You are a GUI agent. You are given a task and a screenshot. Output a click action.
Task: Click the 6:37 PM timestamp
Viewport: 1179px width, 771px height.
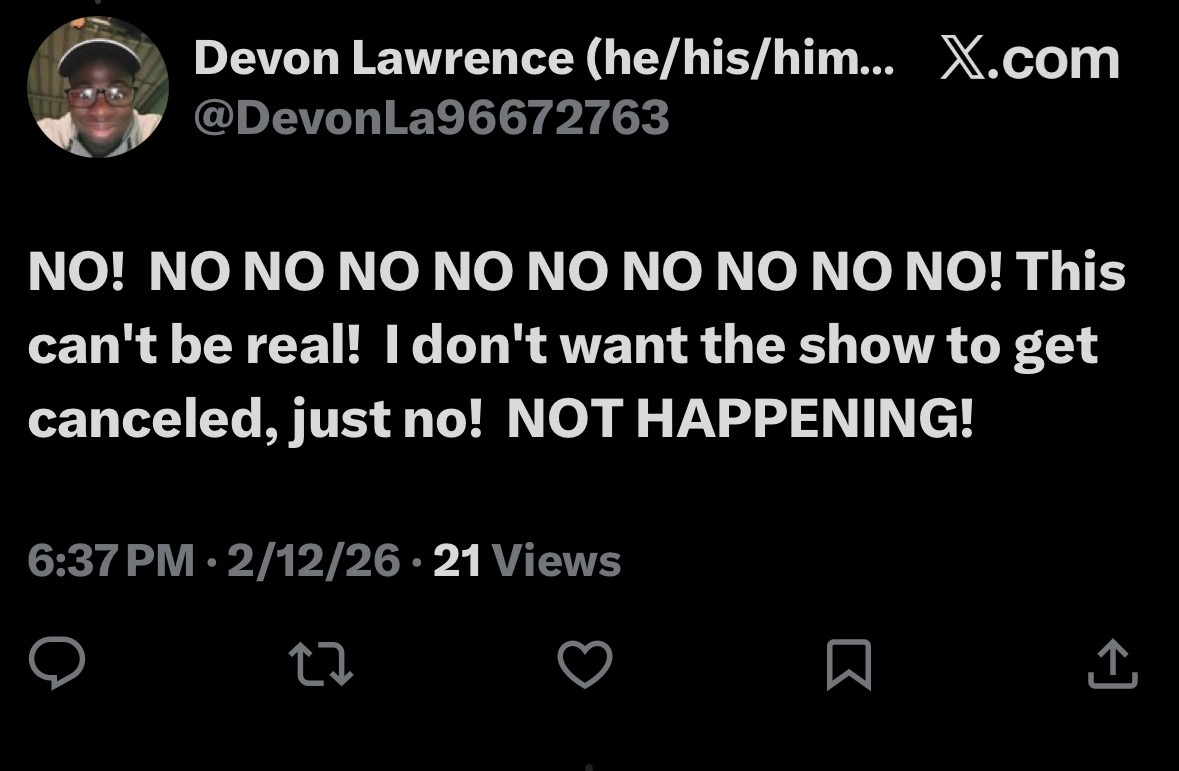[111, 560]
